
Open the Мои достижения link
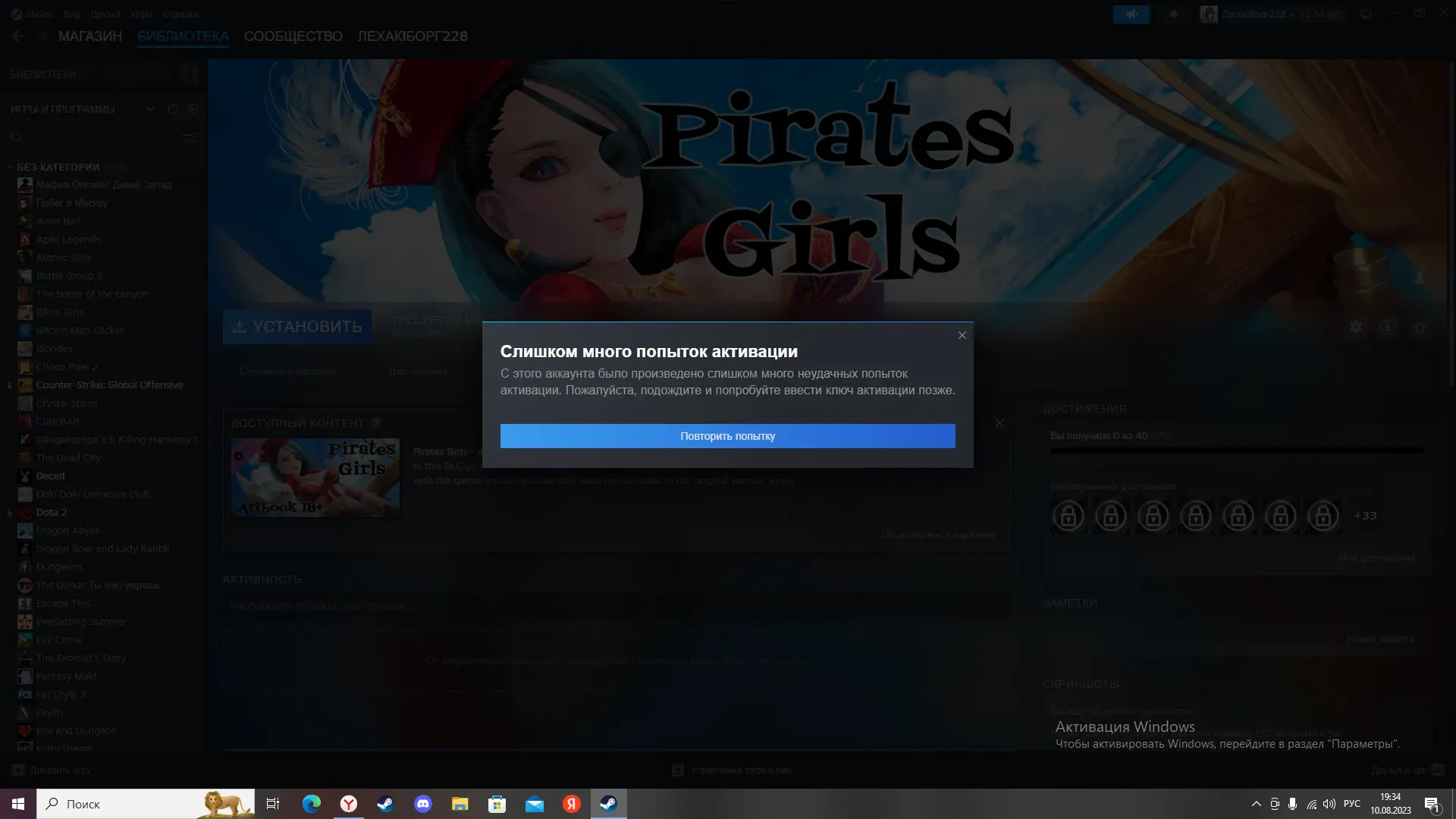(x=1376, y=558)
